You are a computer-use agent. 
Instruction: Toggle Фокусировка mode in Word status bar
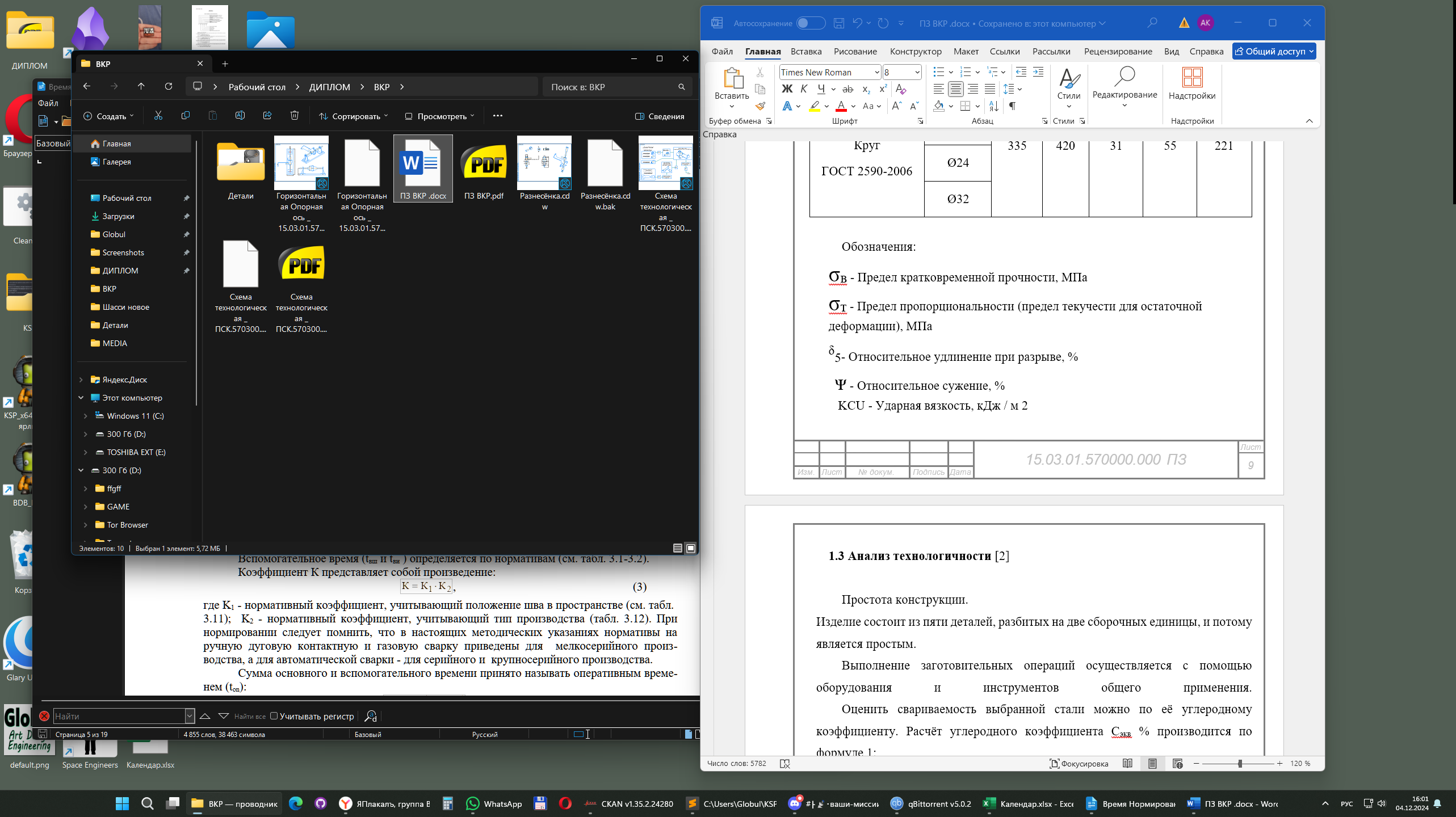tap(1079, 764)
